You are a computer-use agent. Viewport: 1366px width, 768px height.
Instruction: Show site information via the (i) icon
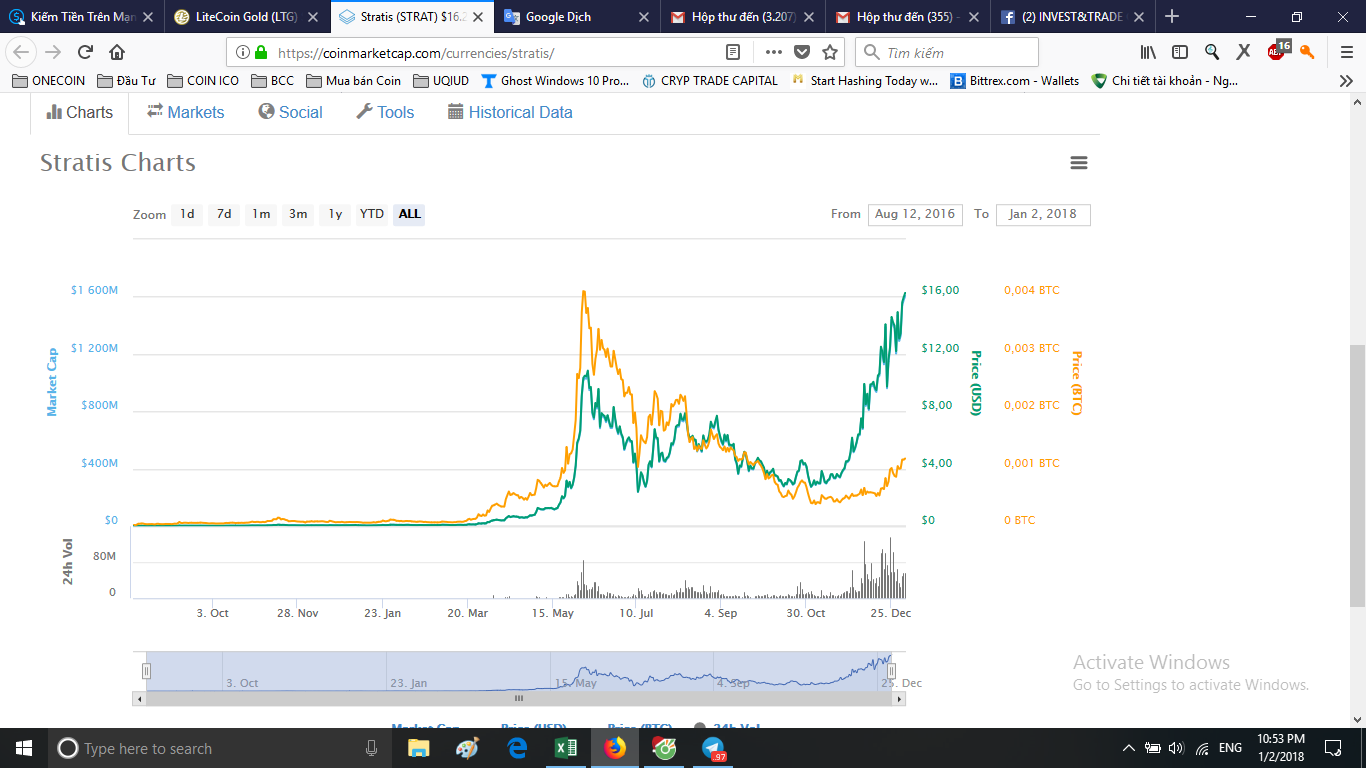[243, 52]
